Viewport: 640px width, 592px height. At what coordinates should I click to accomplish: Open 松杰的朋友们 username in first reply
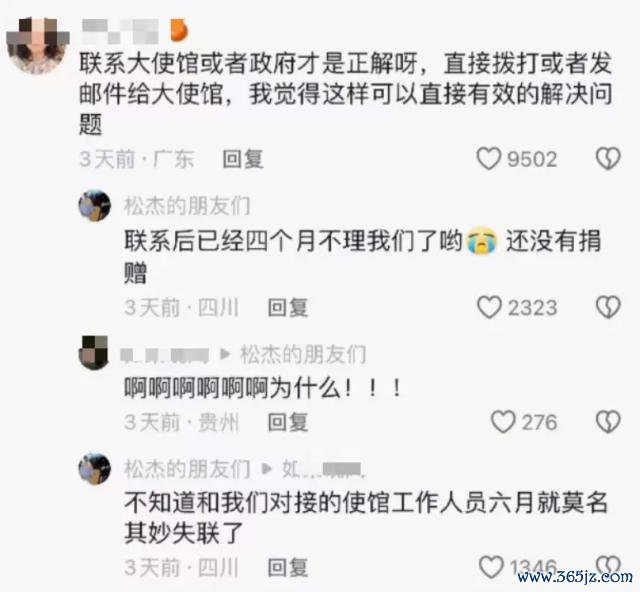(187, 205)
